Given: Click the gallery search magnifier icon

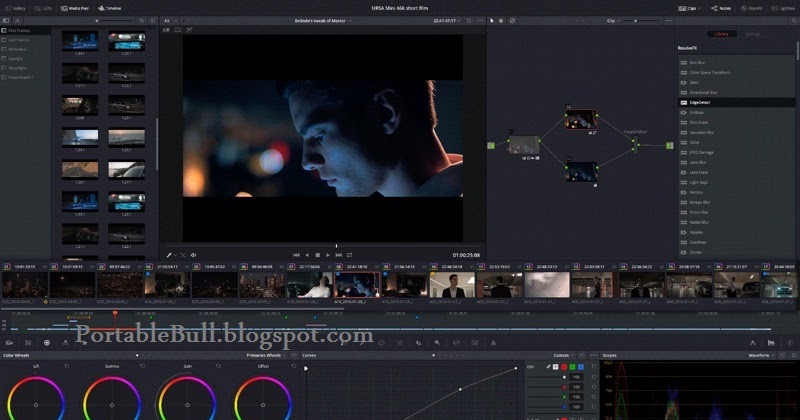Looking at the screenshot, I should pos(142,20).
